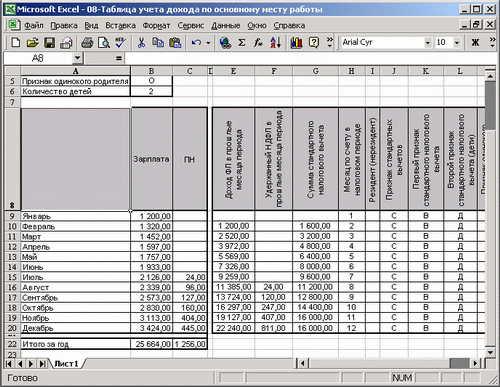Click the row 15 header
This screenshot has width=500, height=387.
click(x=12, y=277)
